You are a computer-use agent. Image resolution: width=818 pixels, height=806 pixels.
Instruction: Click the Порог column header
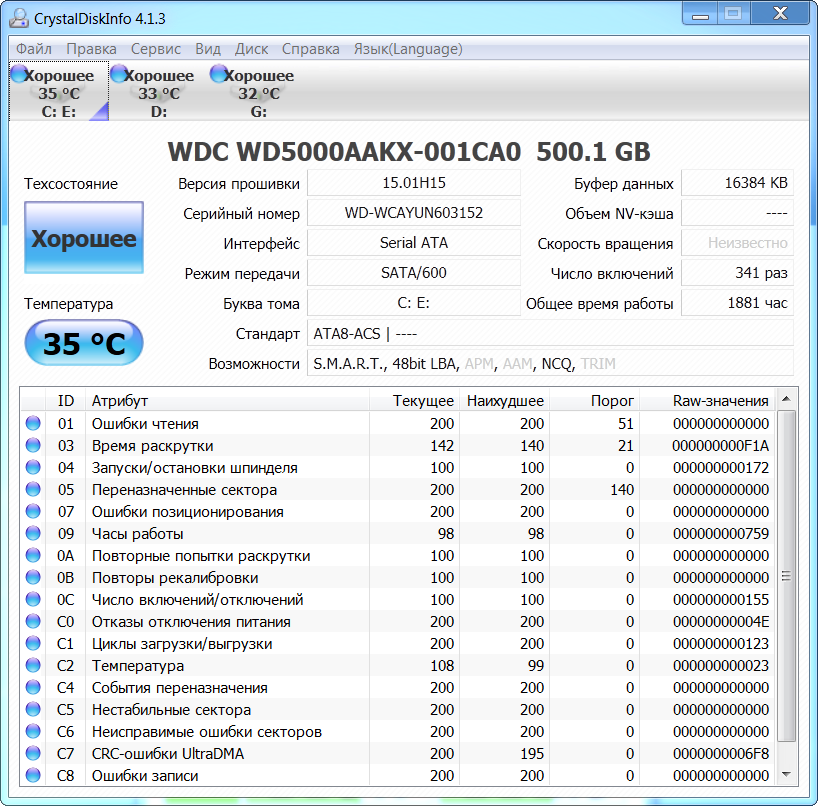pyautogui.click(x=594, y=400)
